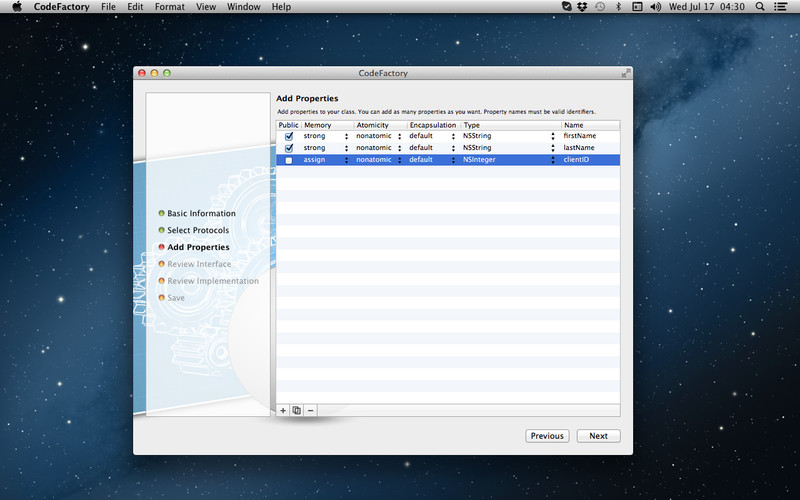Sort by the Memory column header
This screenshot has width=800, height=500.
(x=328, y=125)
